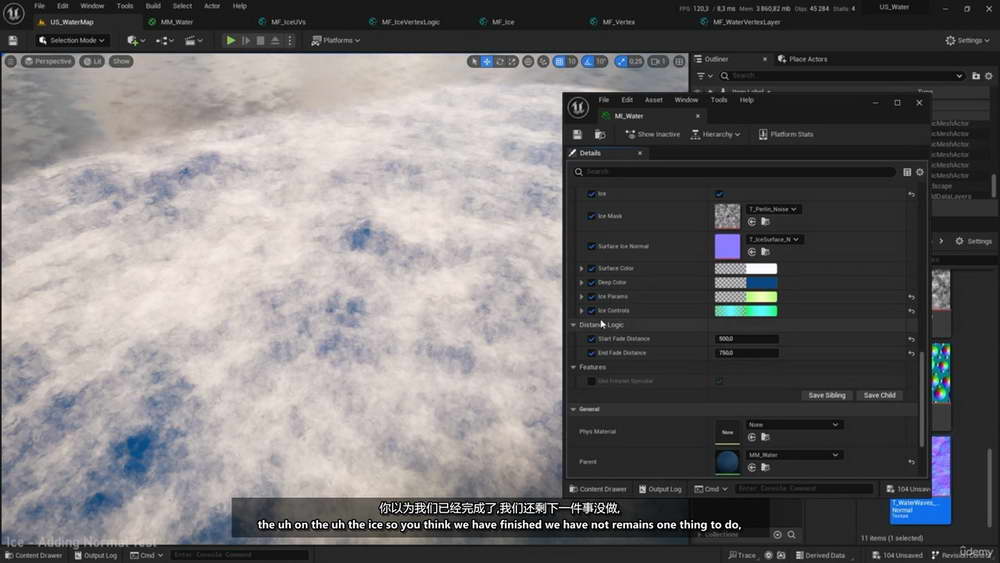The width and height of the screenshot is (1000, 563).
Task: Open the Actor menu in main window
Action: [x=212, y=6]
